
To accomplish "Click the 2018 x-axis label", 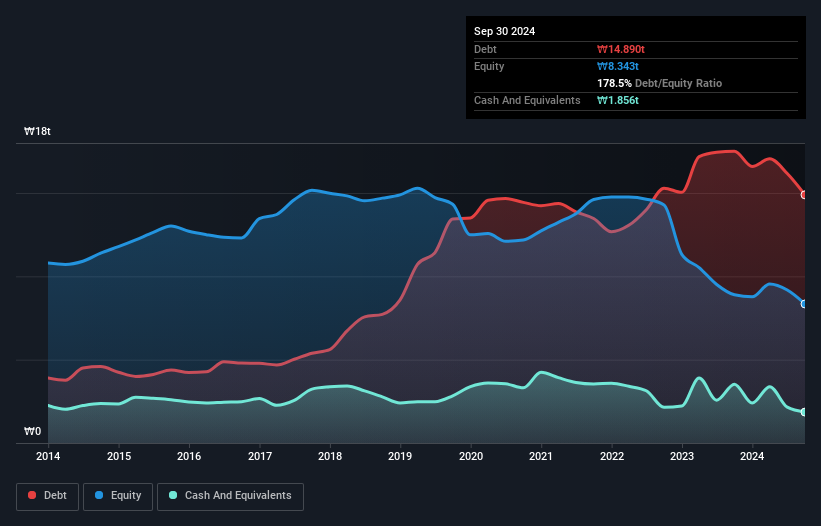I will pyautogui.click(x=330, y=456).
